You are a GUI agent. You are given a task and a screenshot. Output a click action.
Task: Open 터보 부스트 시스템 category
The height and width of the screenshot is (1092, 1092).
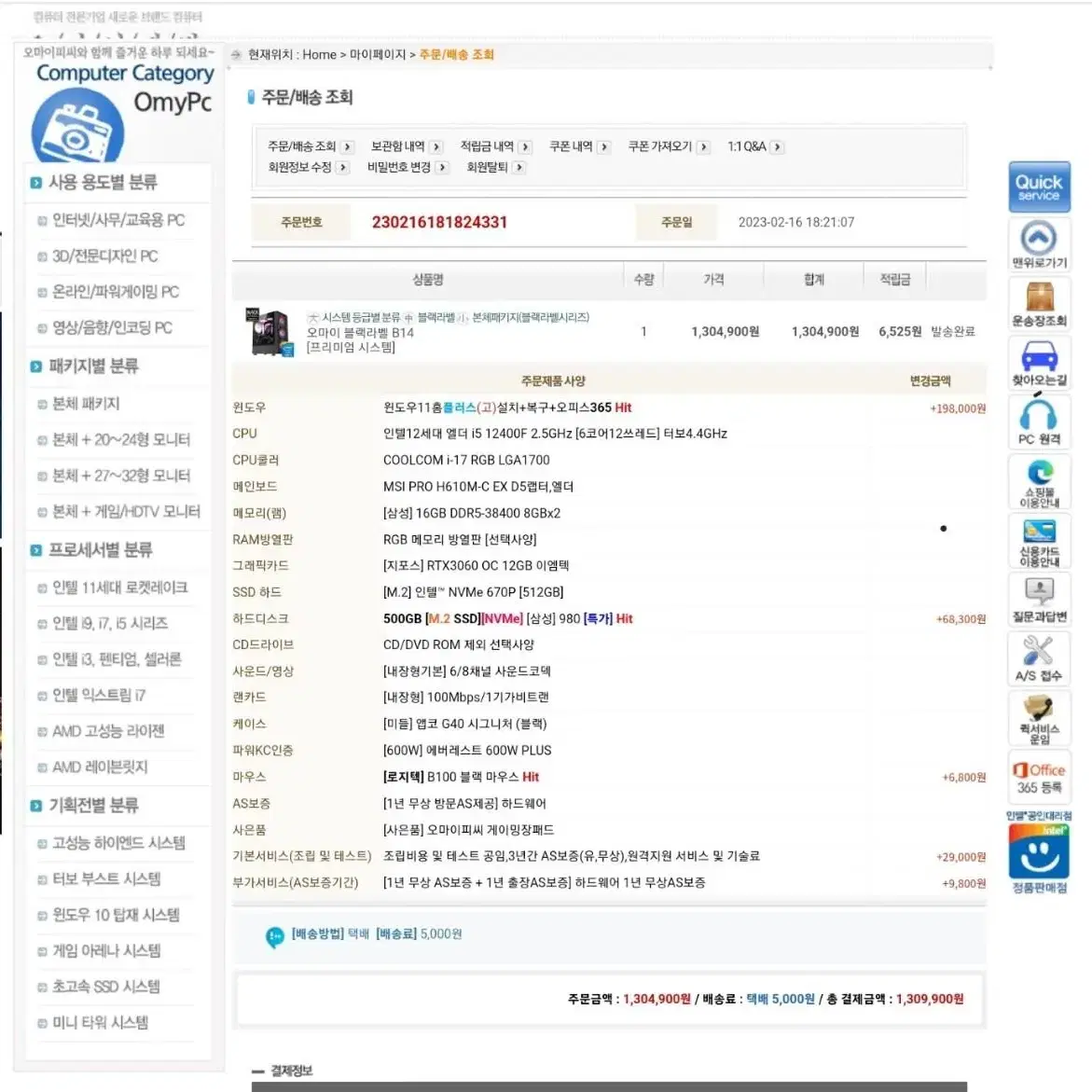click(x=106, y=878)
